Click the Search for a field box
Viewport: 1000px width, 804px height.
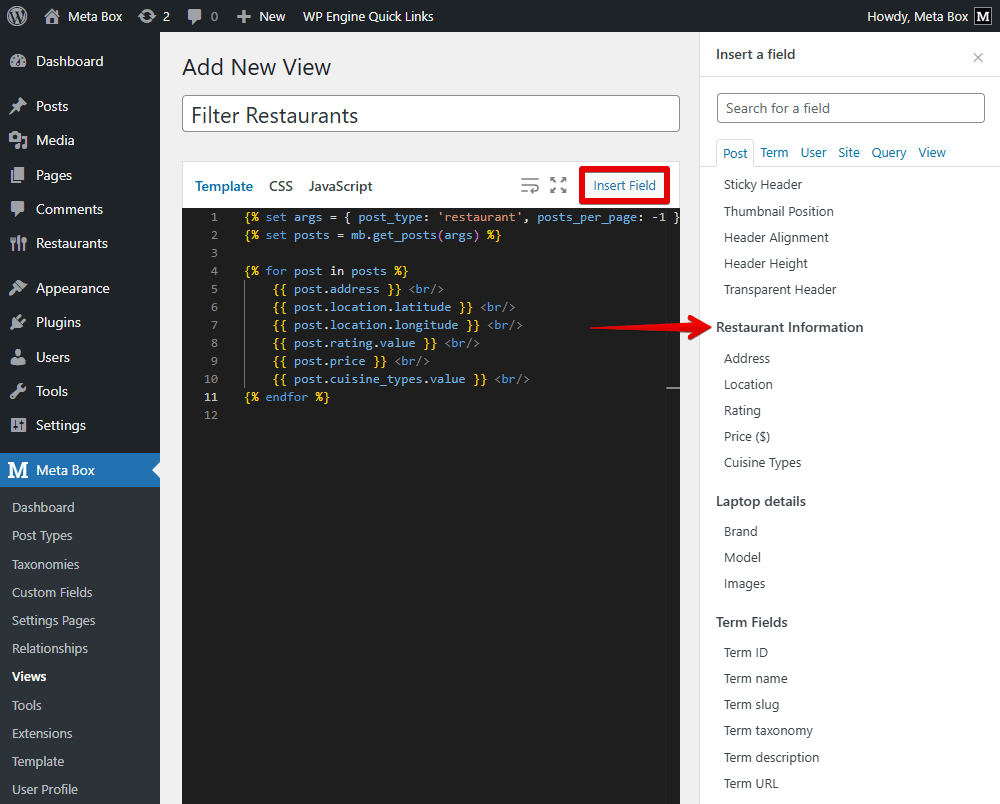pos(850,107)
